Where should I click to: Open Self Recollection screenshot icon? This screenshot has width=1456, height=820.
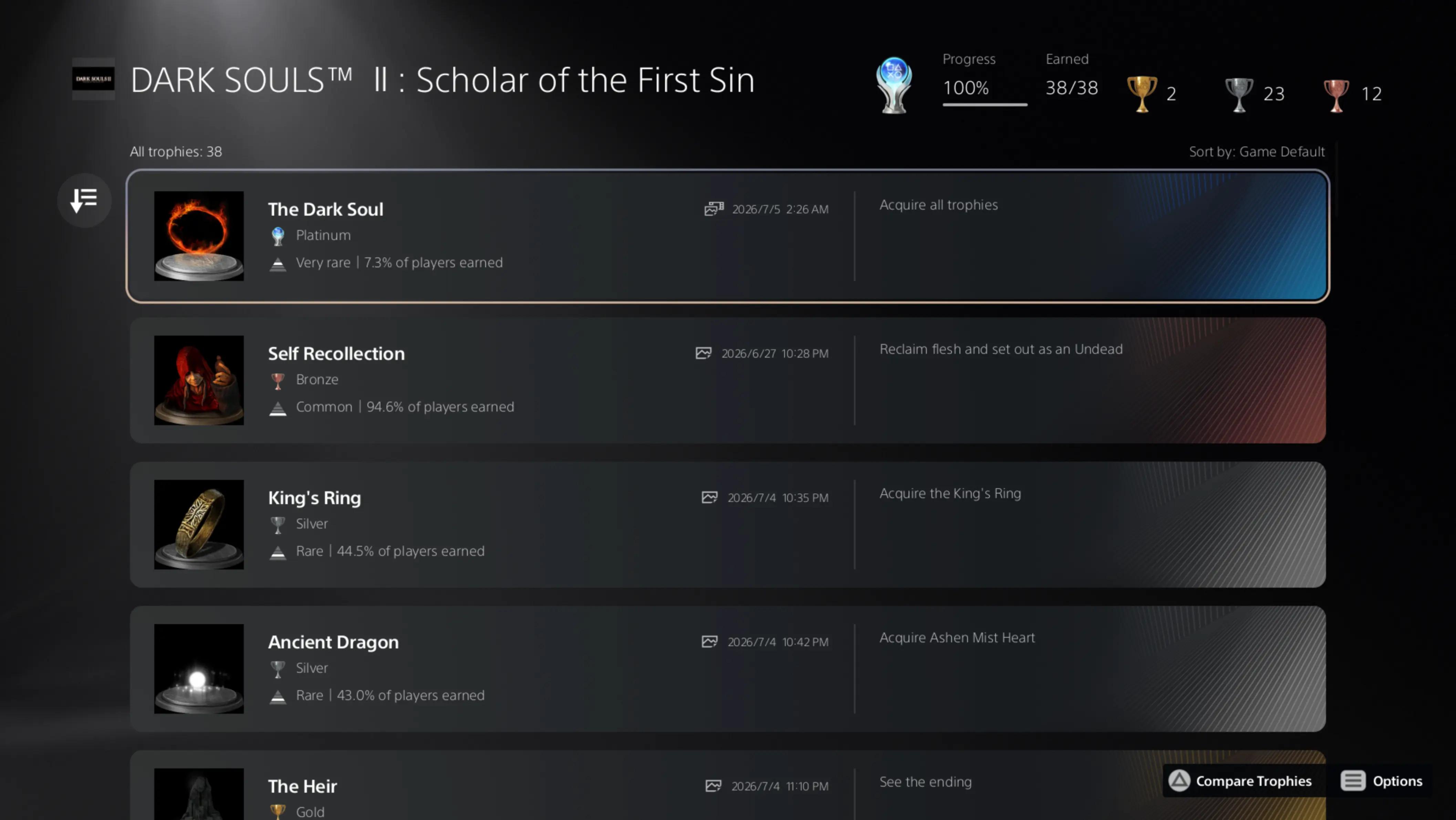tap(704, 353)
